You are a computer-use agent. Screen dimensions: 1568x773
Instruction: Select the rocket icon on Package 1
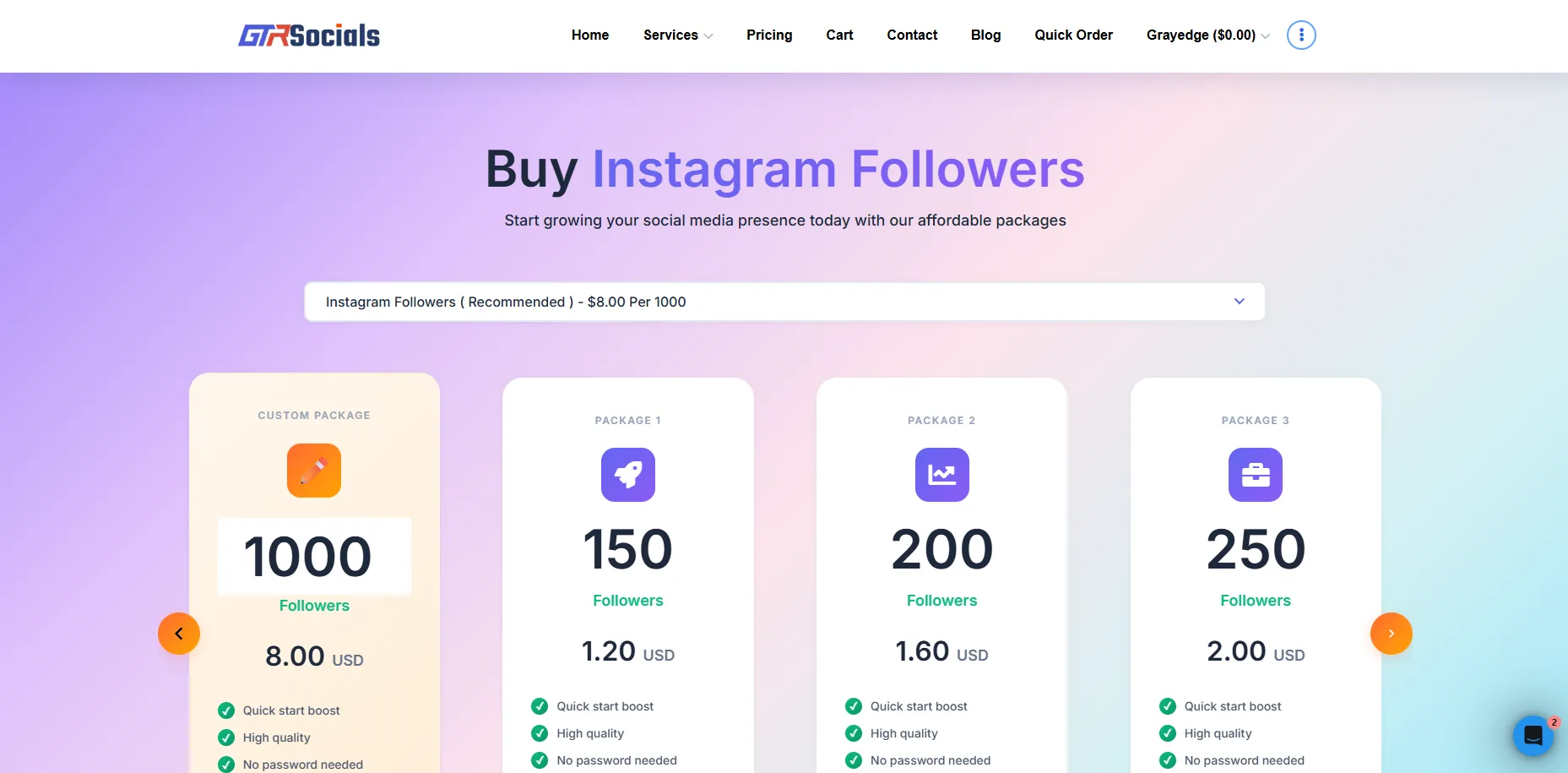click(x=627, y=475)
